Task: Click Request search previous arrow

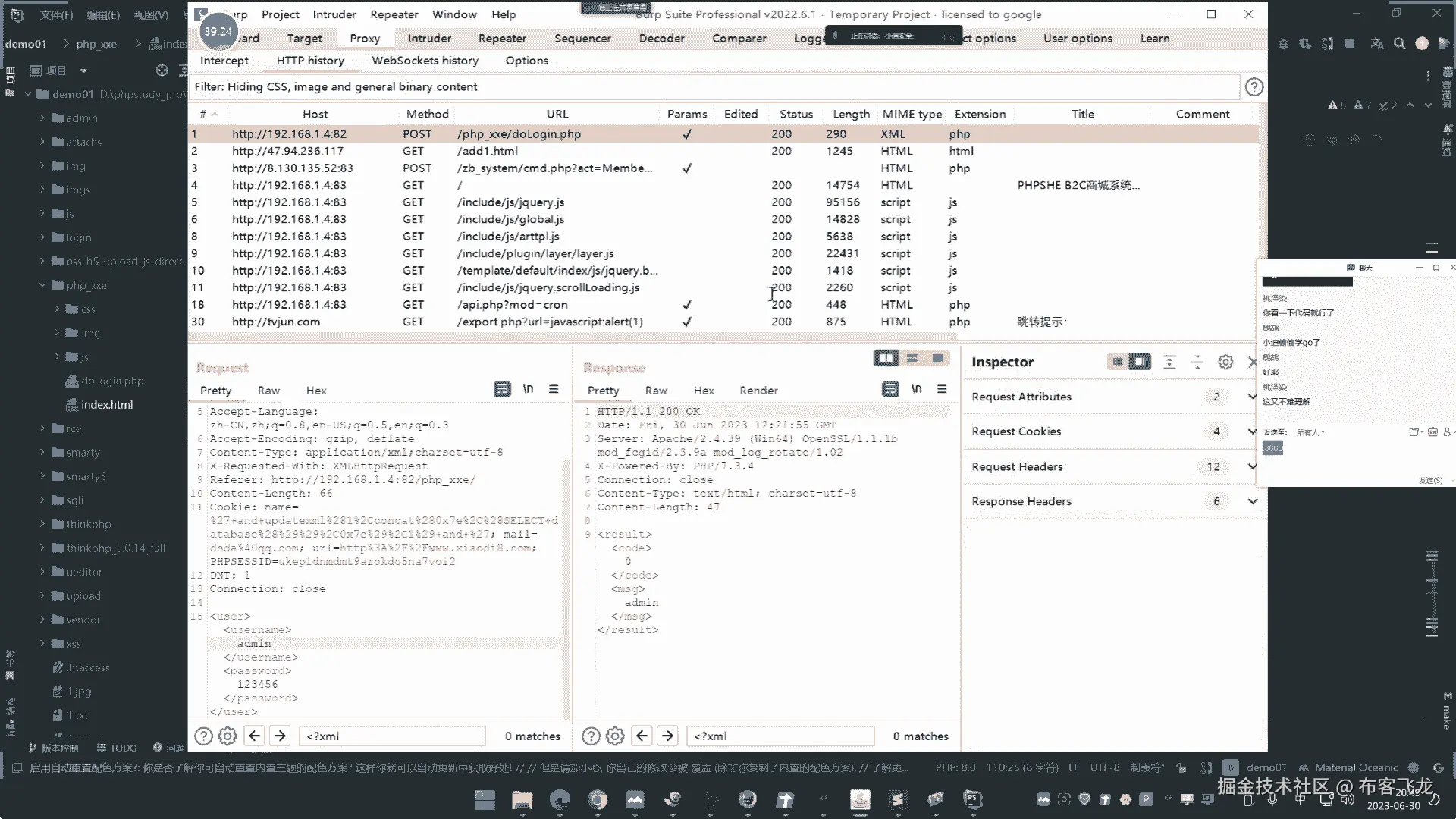Action: 255,736
